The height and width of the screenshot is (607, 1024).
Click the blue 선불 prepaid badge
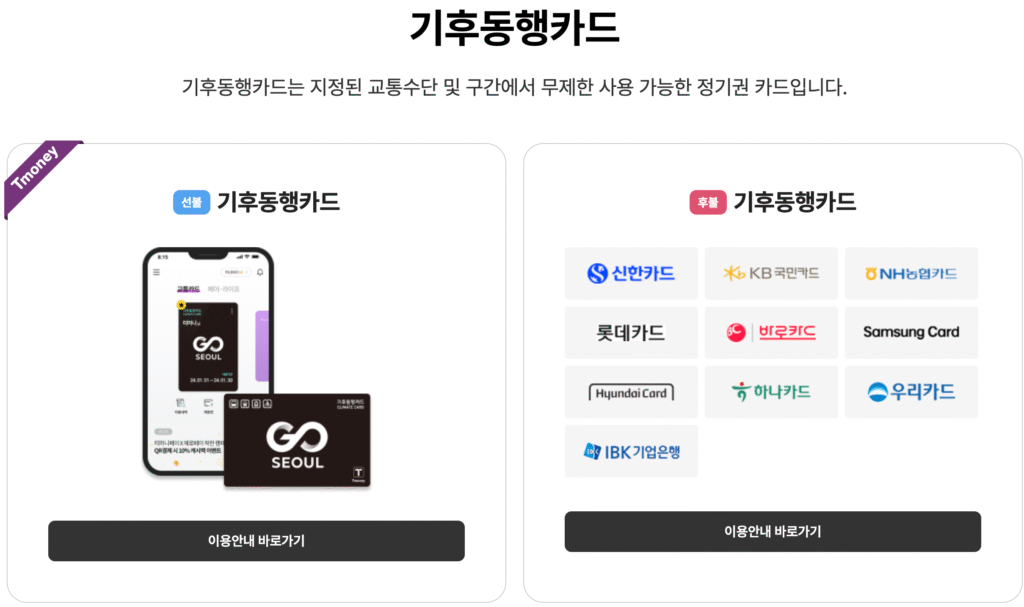191,203
